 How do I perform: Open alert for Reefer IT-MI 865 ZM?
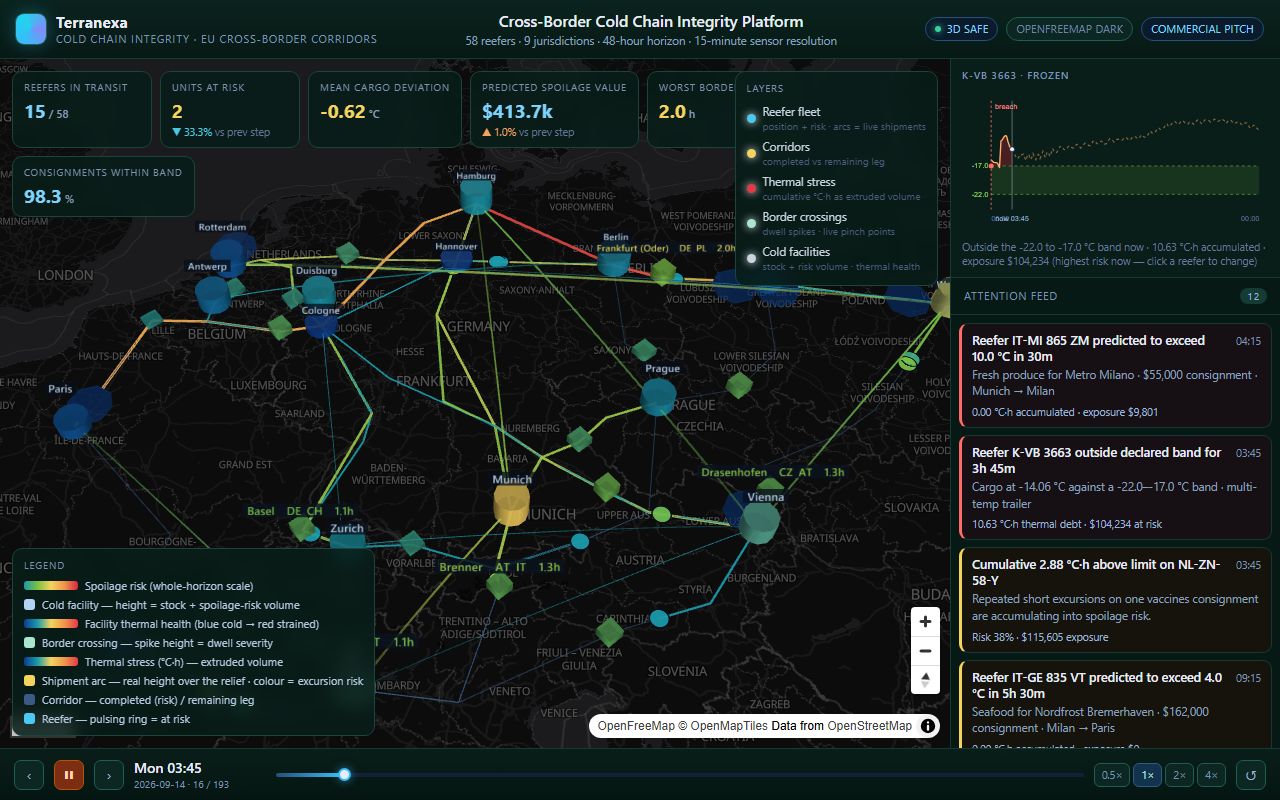[x=1115, y=376]
